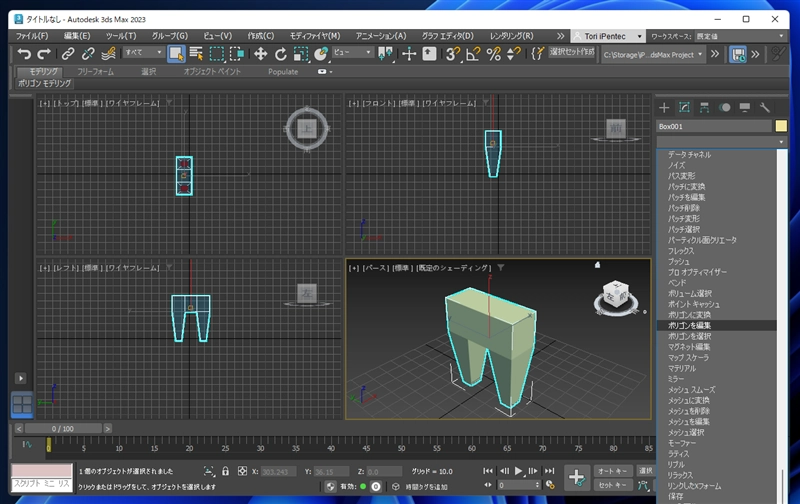Toggle the selection lock padlock icon
Viewport: 800px width, 504px height.
pyautogui.click(x=225, y=471)
